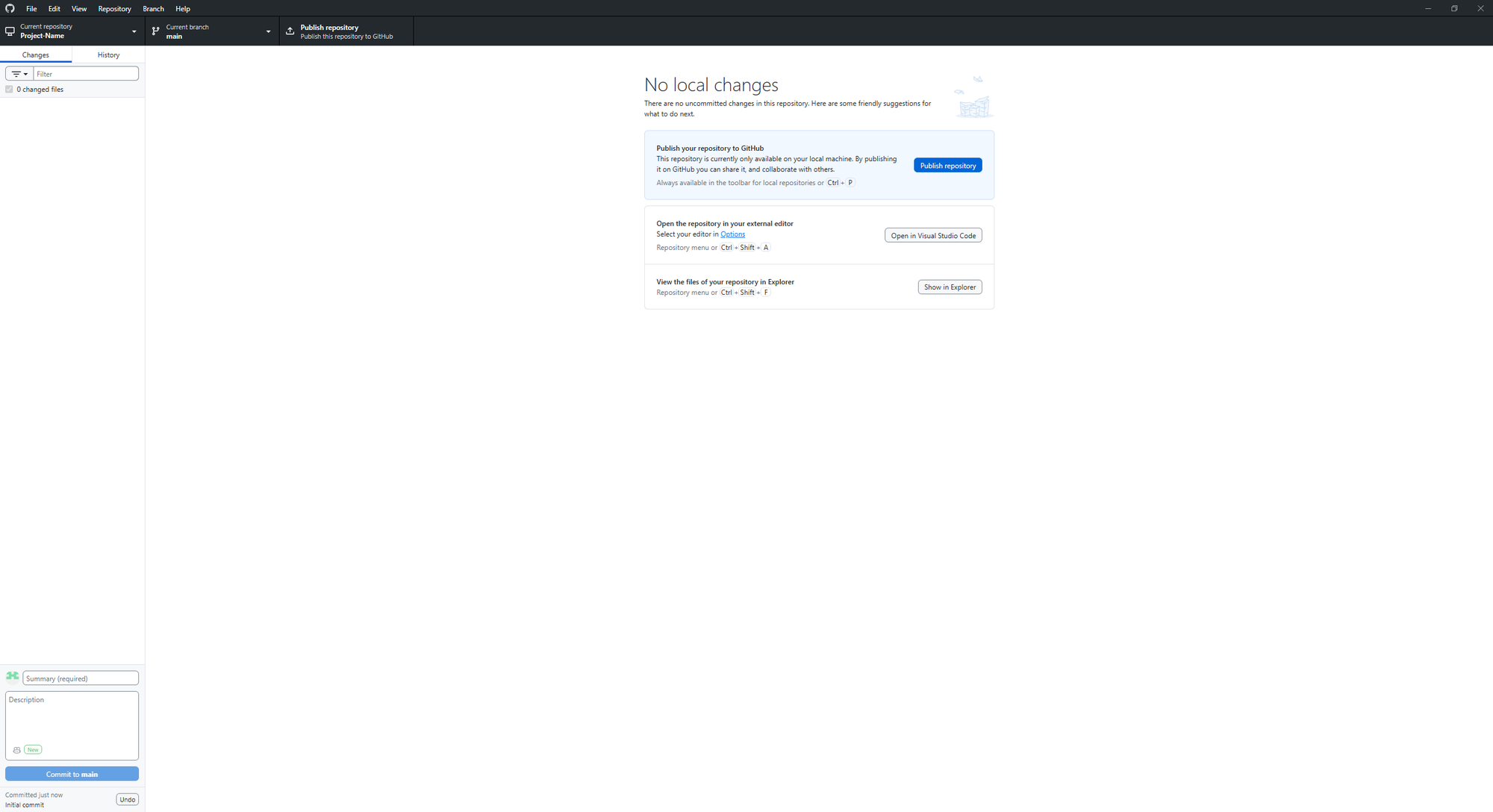This screenshot has width=1493, height=812.
Task: Open the File menu
Action: [31, 9]
